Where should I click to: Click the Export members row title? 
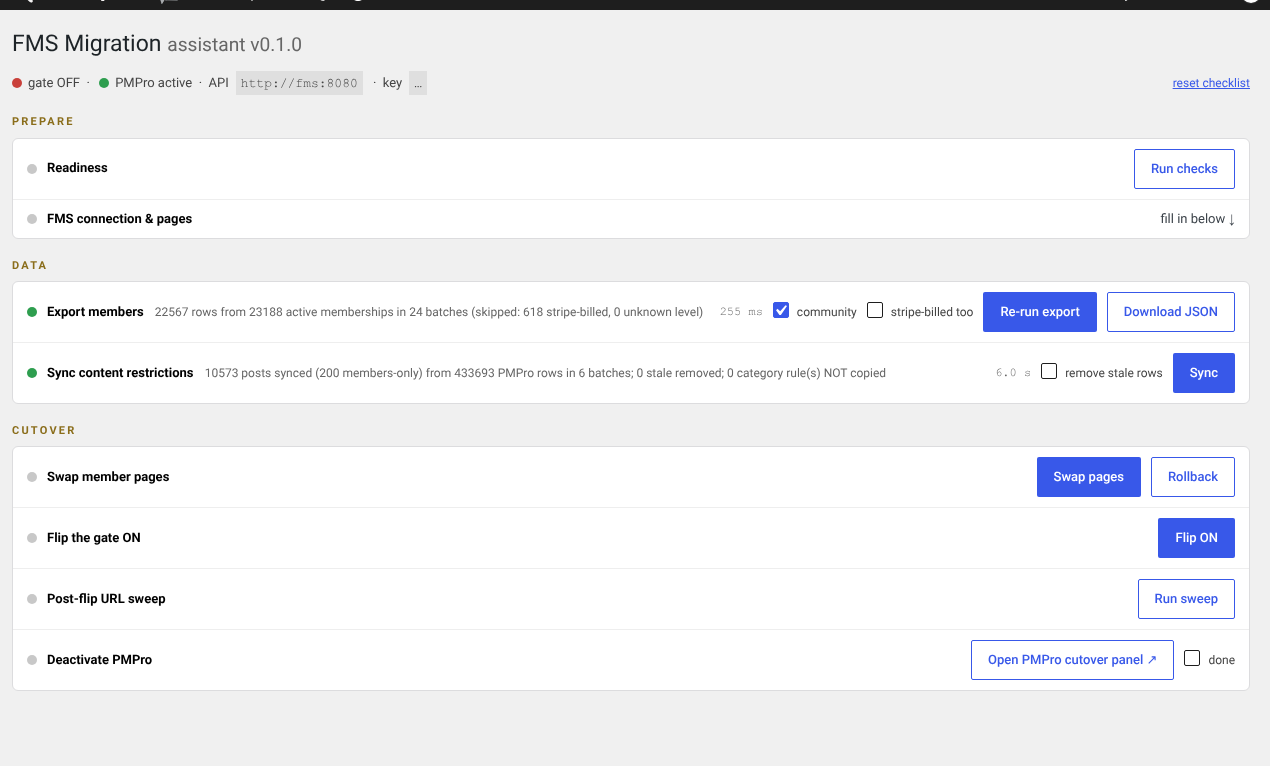coord(95,312)
